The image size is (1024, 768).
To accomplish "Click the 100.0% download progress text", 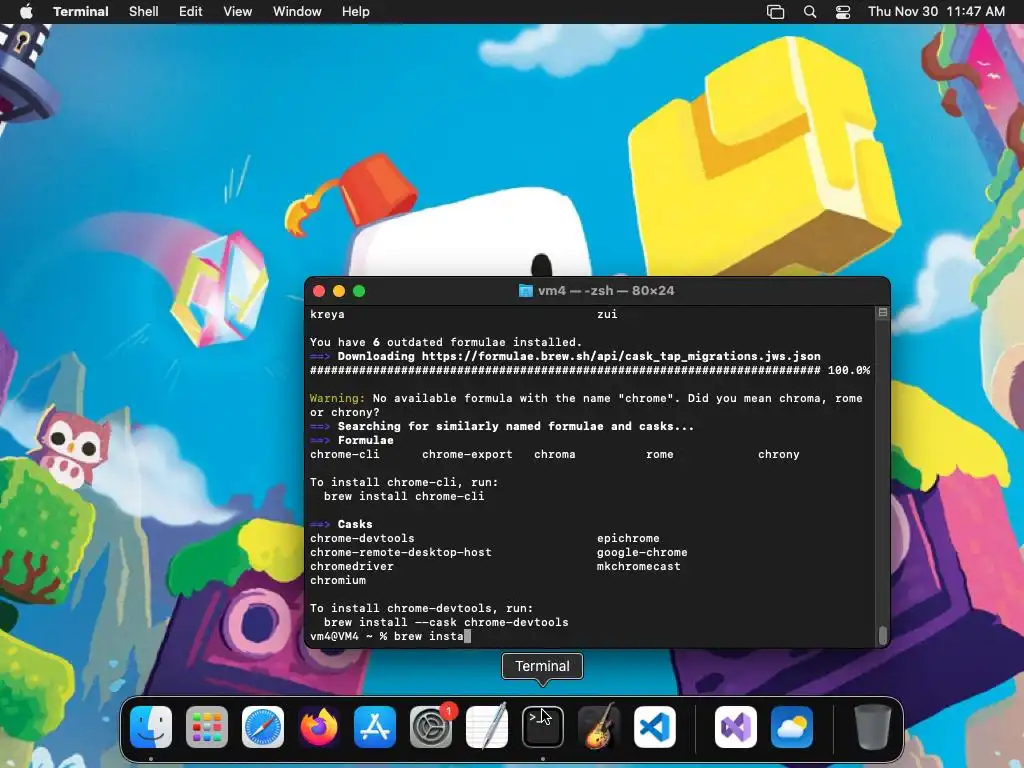I will (x=849, y=370).
